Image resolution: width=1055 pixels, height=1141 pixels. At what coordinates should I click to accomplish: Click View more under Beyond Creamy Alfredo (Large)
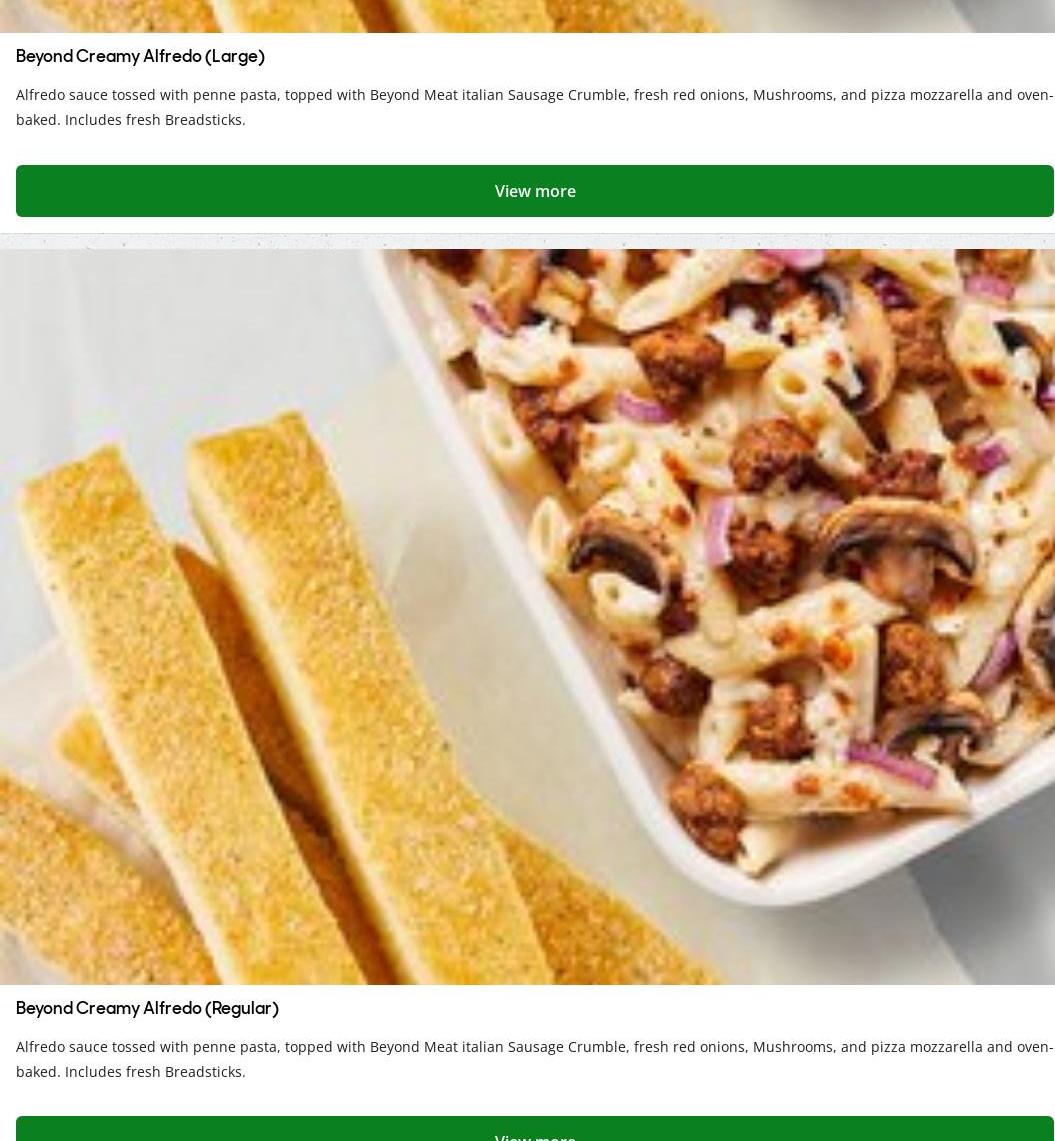pos(535,191)
